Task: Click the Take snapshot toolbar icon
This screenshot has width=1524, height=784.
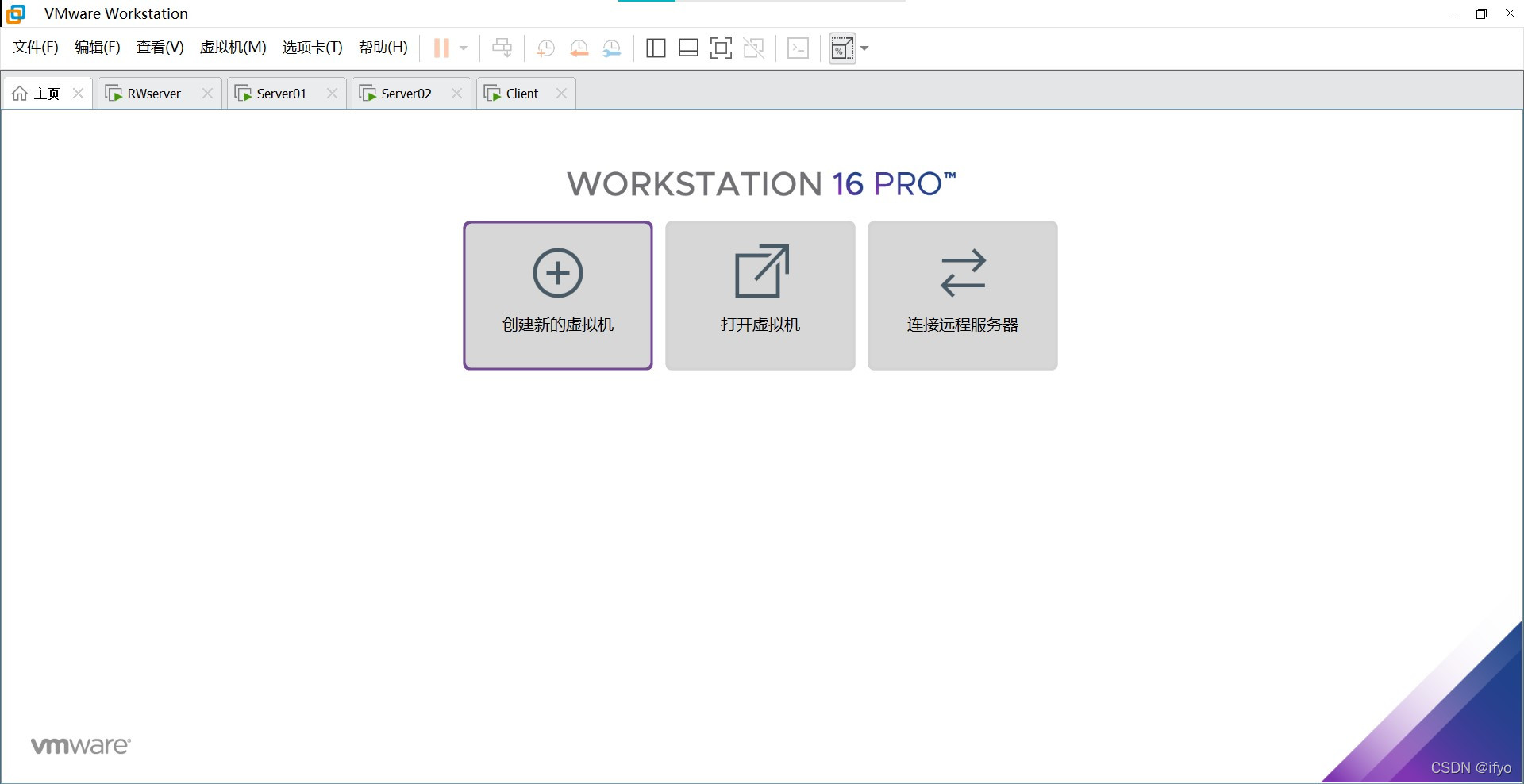Action: coord(545,48)
